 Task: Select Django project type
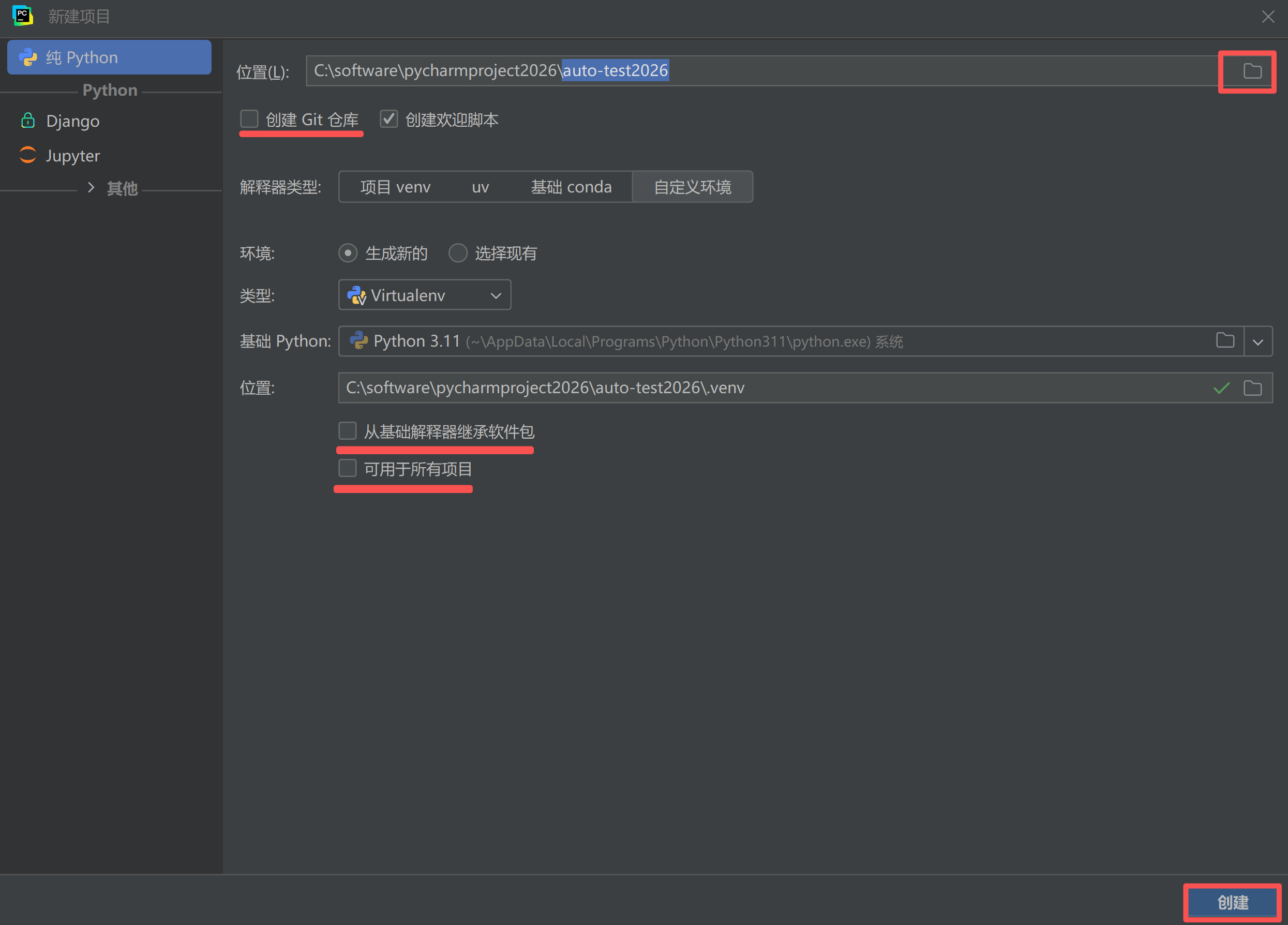pyautogui.click(x=109, y=121)
